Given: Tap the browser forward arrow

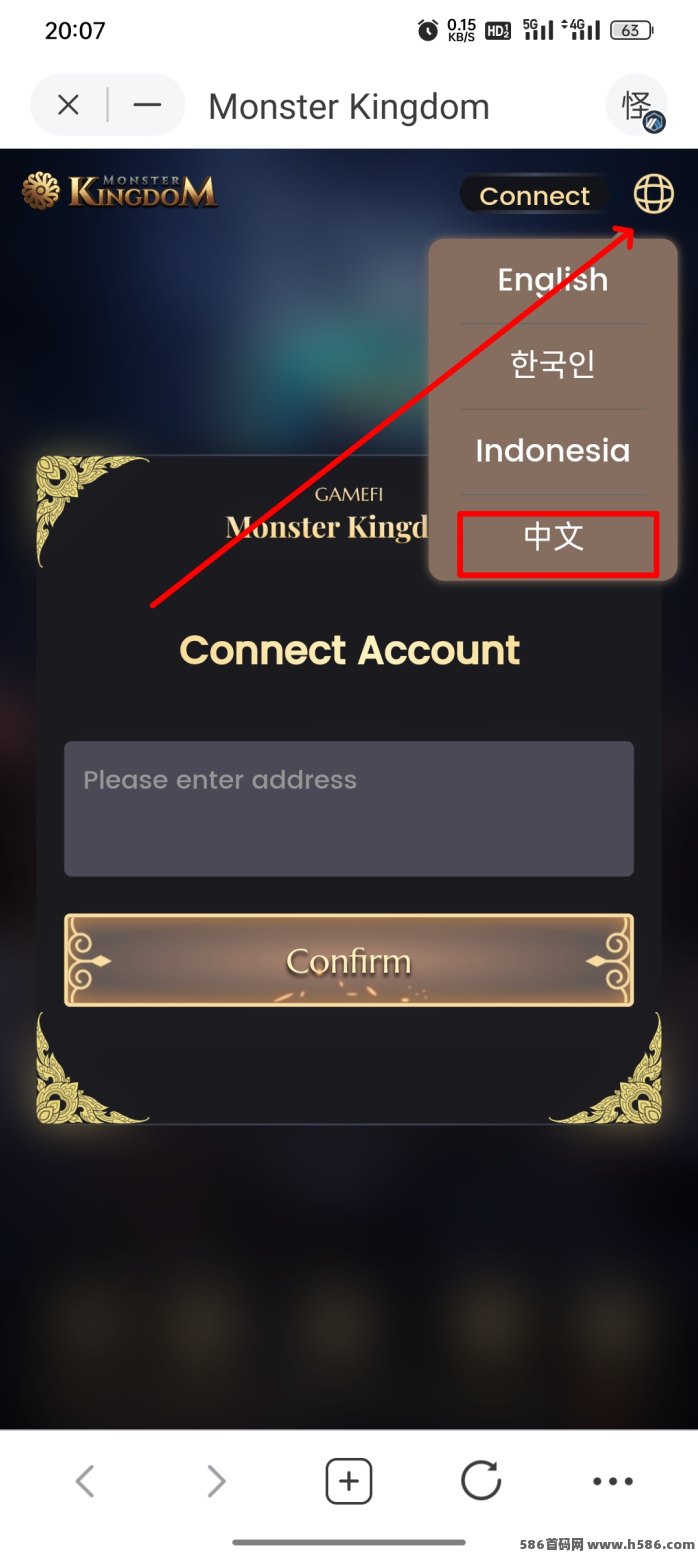Looking at the screenshot, I should [216, 1481].
